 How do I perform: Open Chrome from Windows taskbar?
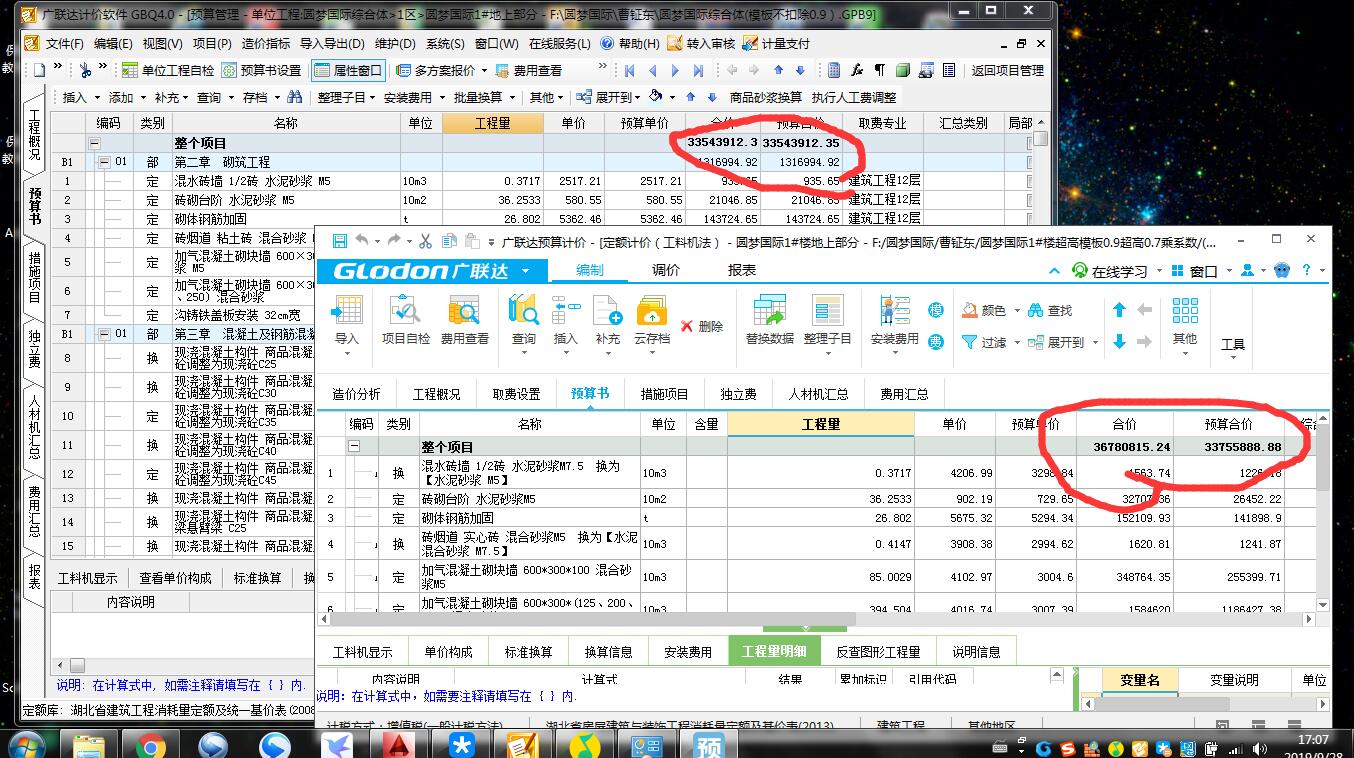click(152, 745)
